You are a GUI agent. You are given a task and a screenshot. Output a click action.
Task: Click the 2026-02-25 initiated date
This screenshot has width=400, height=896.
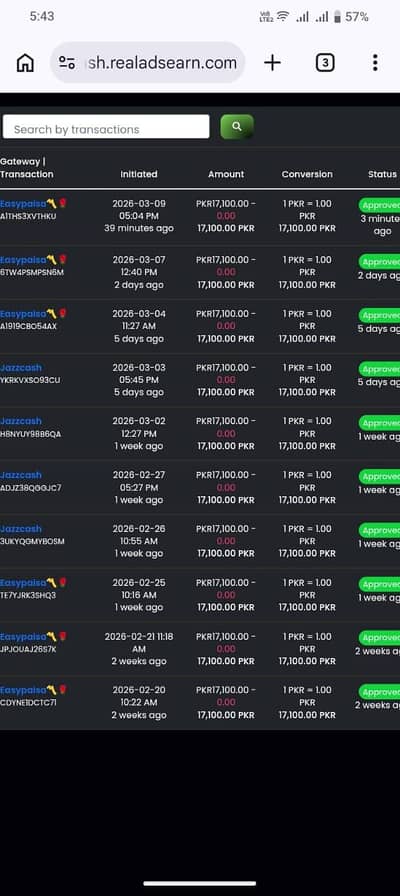click(139, 582)
